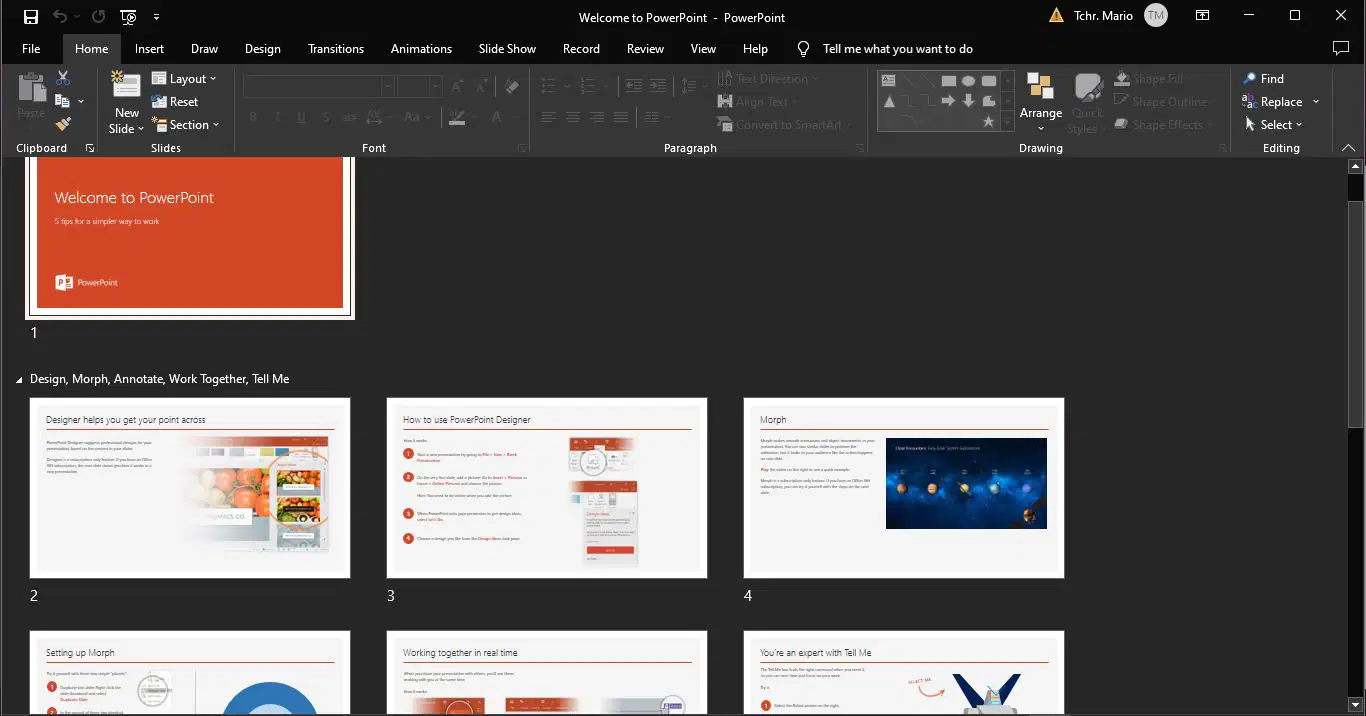1366x716 pixels.
Task: Select slide 1 Welcome to PowerPoint
Action: pyautogui.click(x=190, y=237)
